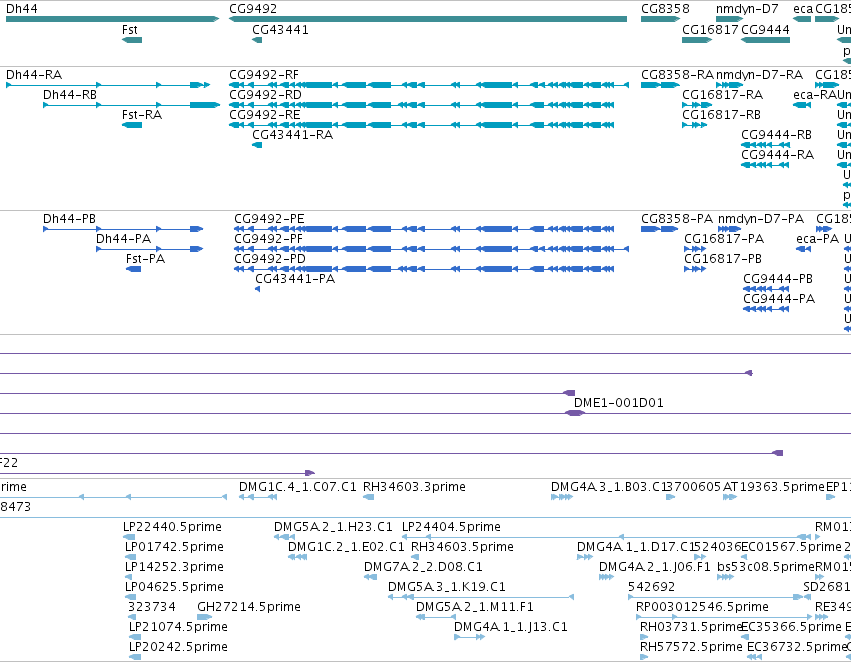The height and width of the screenshot is (662, 851).
Task: Open the CG8358 gene feature
Action: coord(660,19)
